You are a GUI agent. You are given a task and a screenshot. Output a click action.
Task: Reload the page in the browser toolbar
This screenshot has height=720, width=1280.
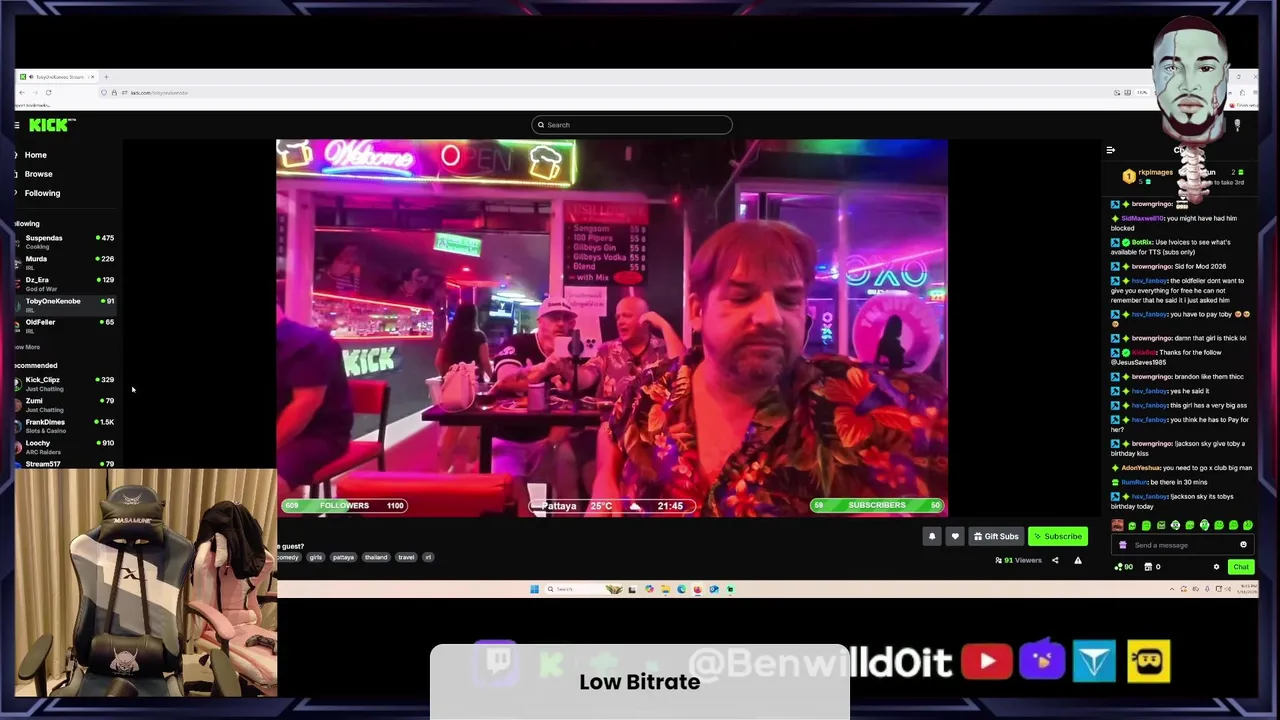[48, 92]
